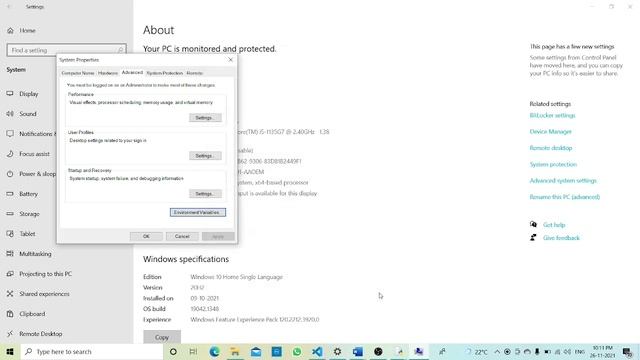Click Cancel in System Properties
The image size is (640, 360).
(x=182, y=236)
